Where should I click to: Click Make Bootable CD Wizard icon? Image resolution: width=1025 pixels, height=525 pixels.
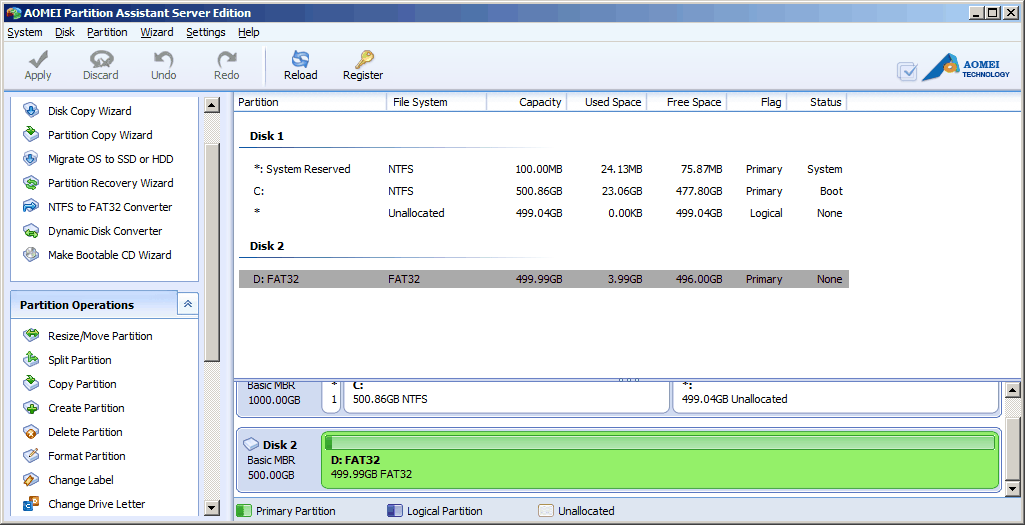click(31, 255)
